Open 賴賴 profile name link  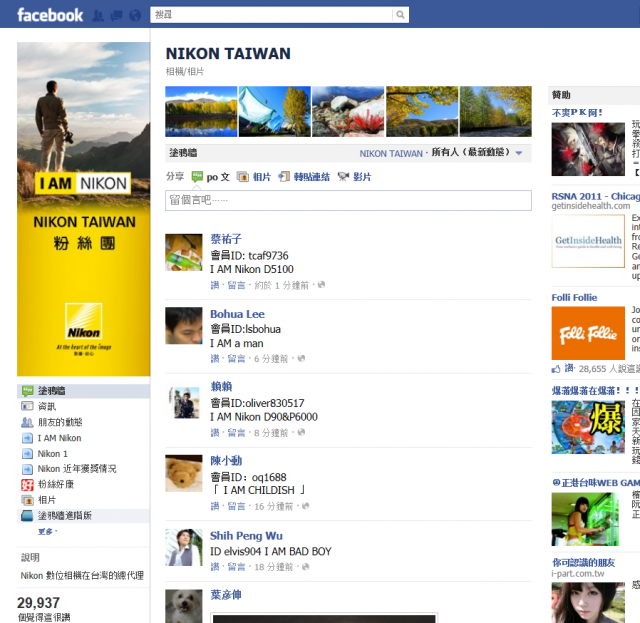tap(221, 386)
